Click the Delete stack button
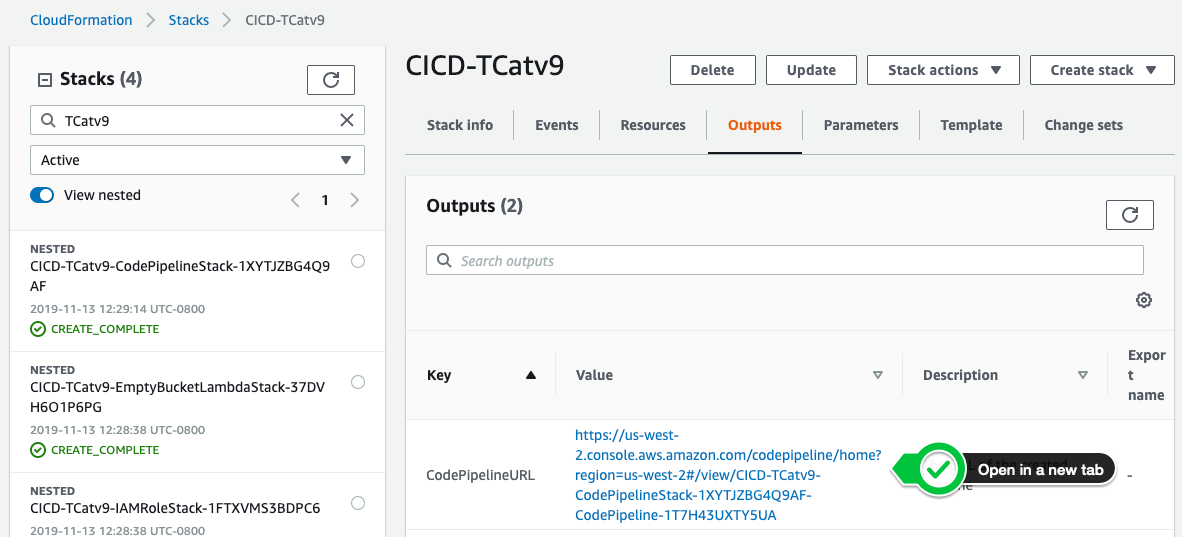Screen dimensions: 1182x537 point(712,70)
